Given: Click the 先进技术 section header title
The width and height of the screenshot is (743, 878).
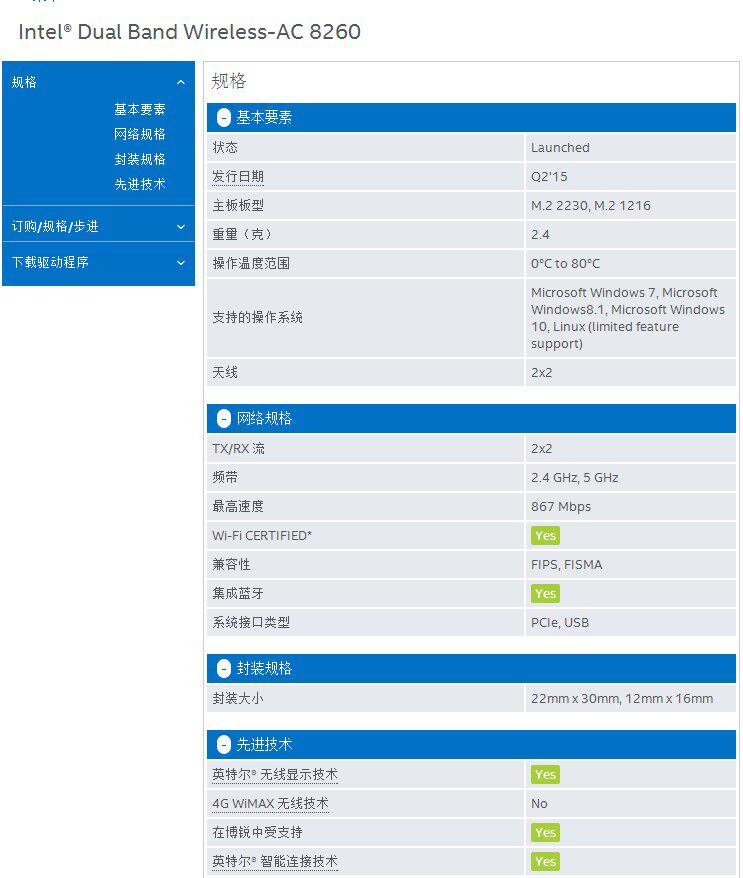Looking at the screenshot, I should pyautogui.click(x=264, y=745).
